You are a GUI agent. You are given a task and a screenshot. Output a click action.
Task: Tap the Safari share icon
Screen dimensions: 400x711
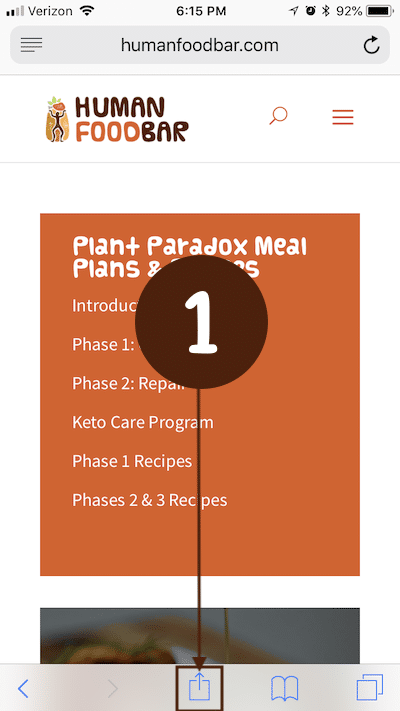click(x=200, y=688)
